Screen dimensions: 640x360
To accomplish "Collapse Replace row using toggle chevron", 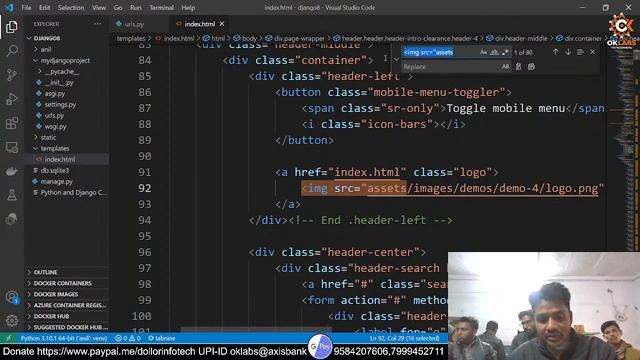I will pyautogui.click(x=396, y=60).
